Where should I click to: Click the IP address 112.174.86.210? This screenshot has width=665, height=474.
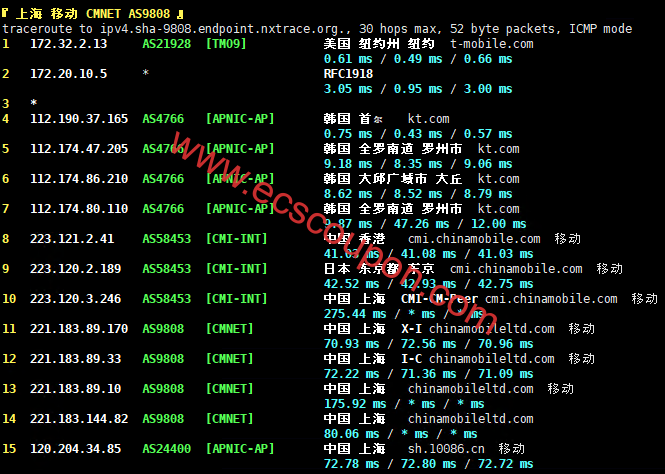click(79, 179)
